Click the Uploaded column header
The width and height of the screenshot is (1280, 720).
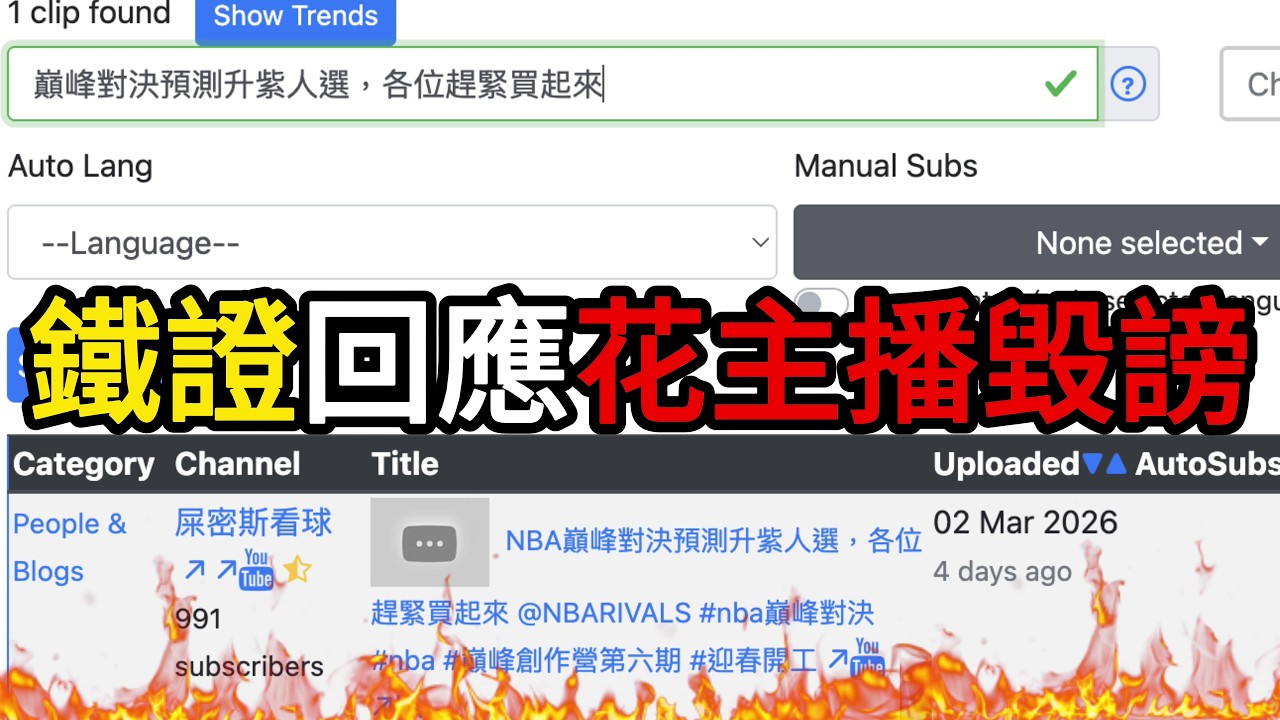(x=1006, y=464)
